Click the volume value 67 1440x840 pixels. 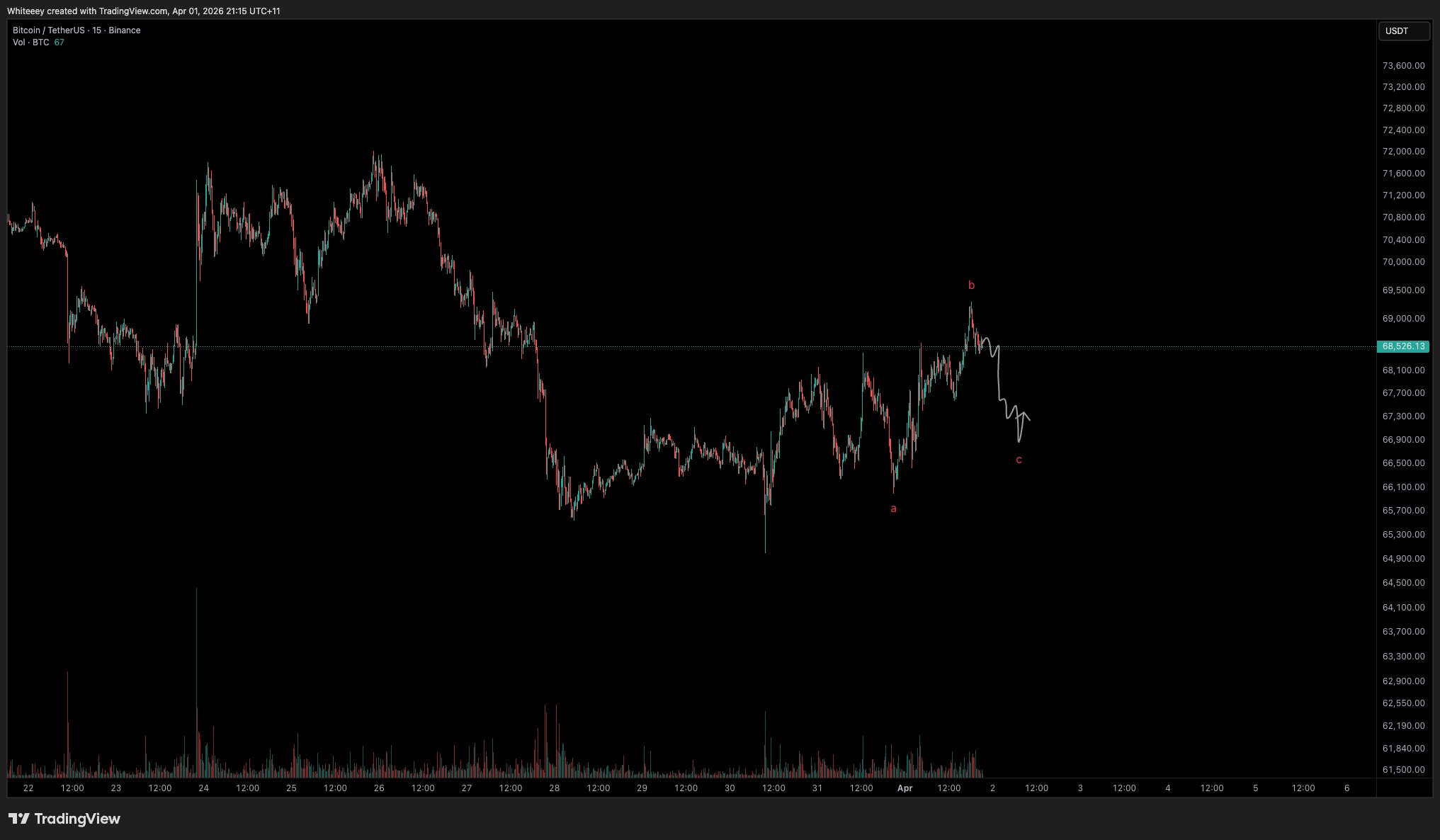59,42
